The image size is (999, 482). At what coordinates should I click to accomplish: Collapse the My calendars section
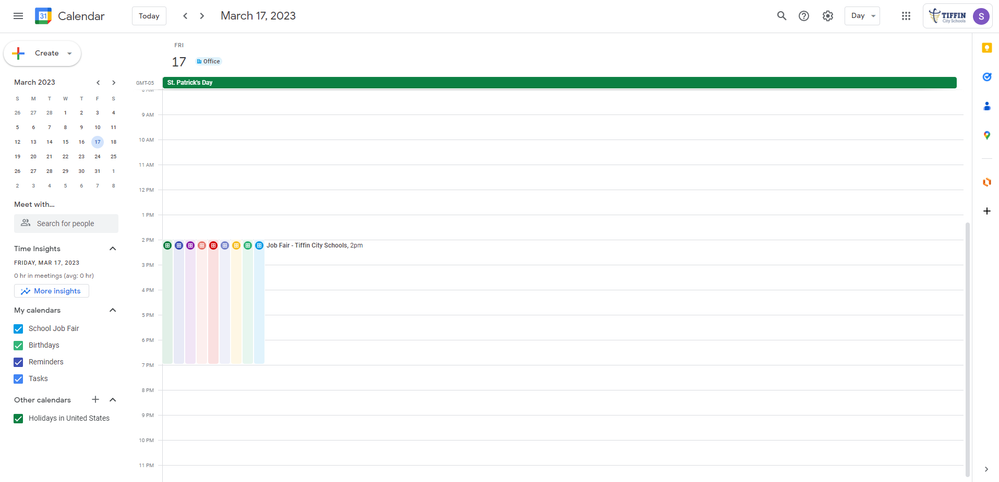[113, 310]
